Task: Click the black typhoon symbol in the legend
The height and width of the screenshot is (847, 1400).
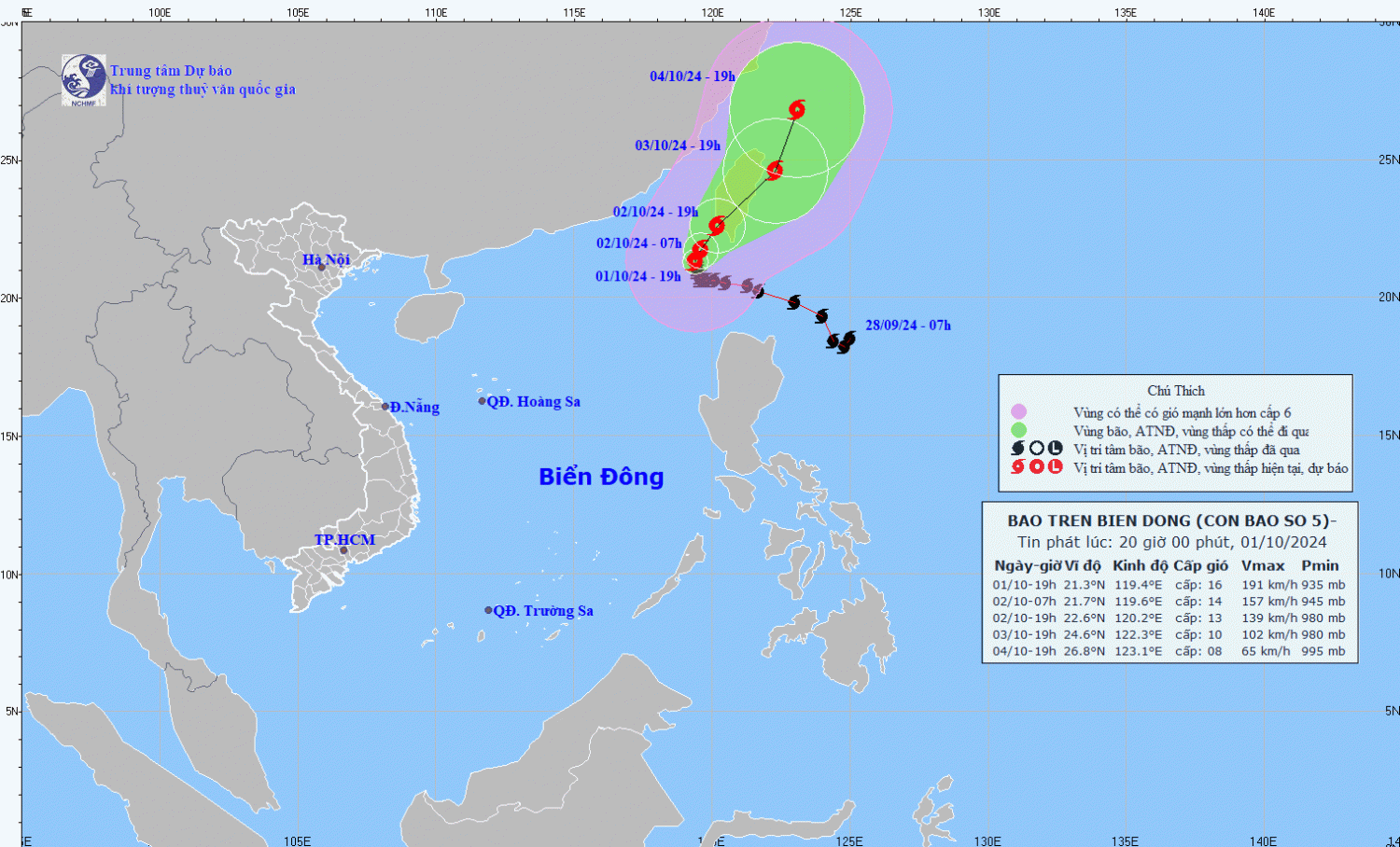Action: (1018, 449)
